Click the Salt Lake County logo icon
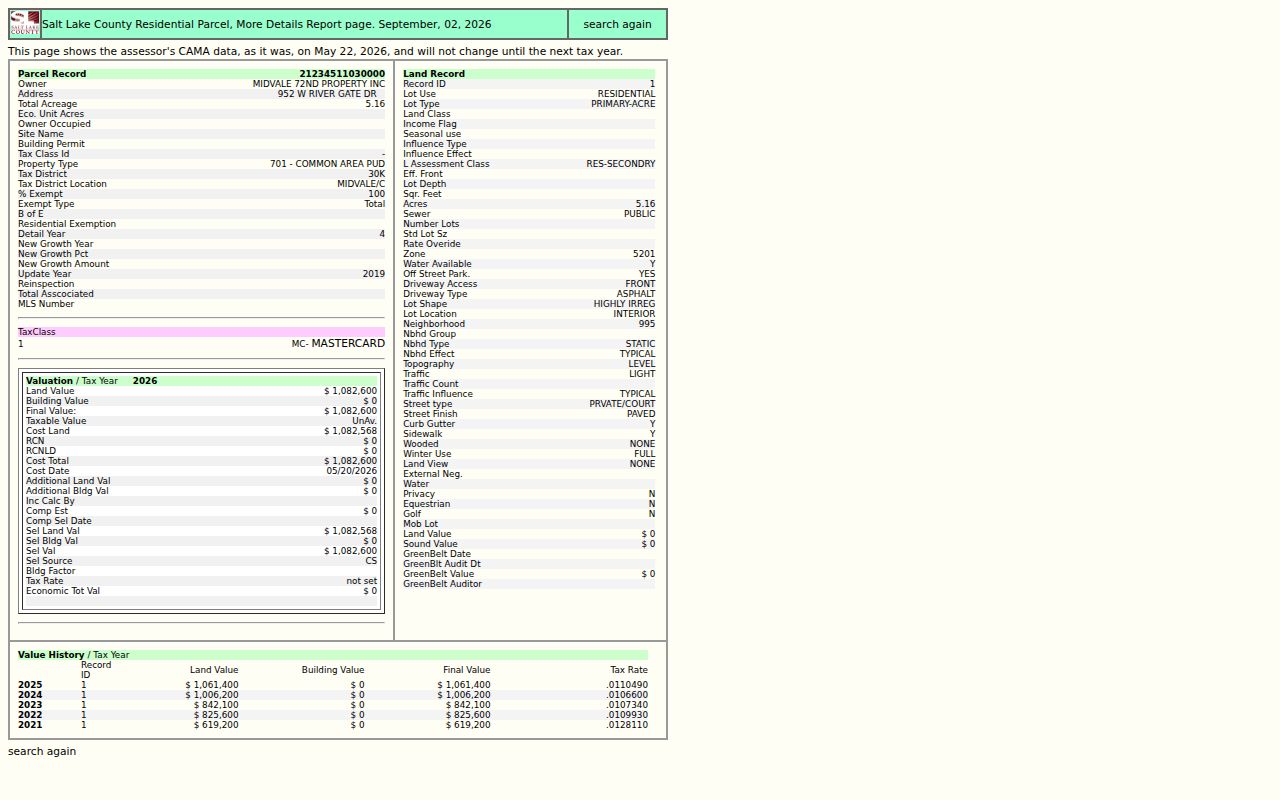Screen dimensions: 1280x800 (x=25, y=24)
